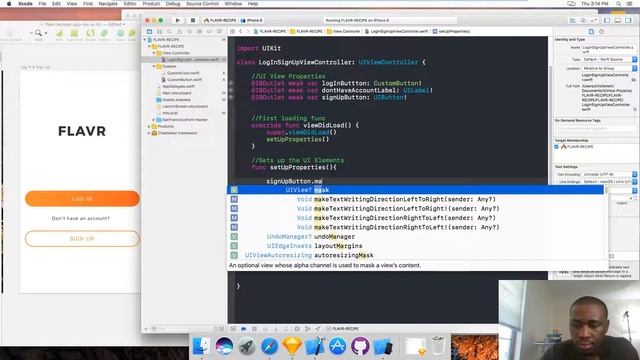Screen dimensions: 640x360
Task: Open Simulator app from the Dock
Action: (383, 347)
